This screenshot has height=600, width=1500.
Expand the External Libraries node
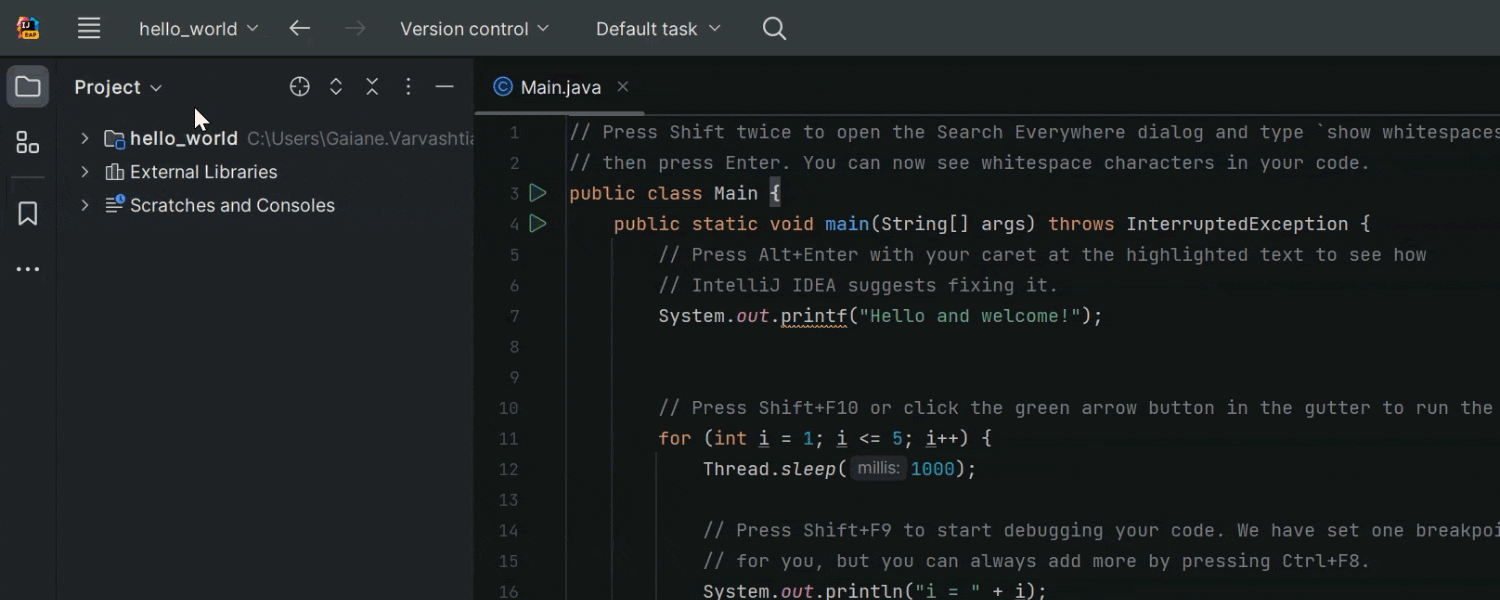click(84, 171)
